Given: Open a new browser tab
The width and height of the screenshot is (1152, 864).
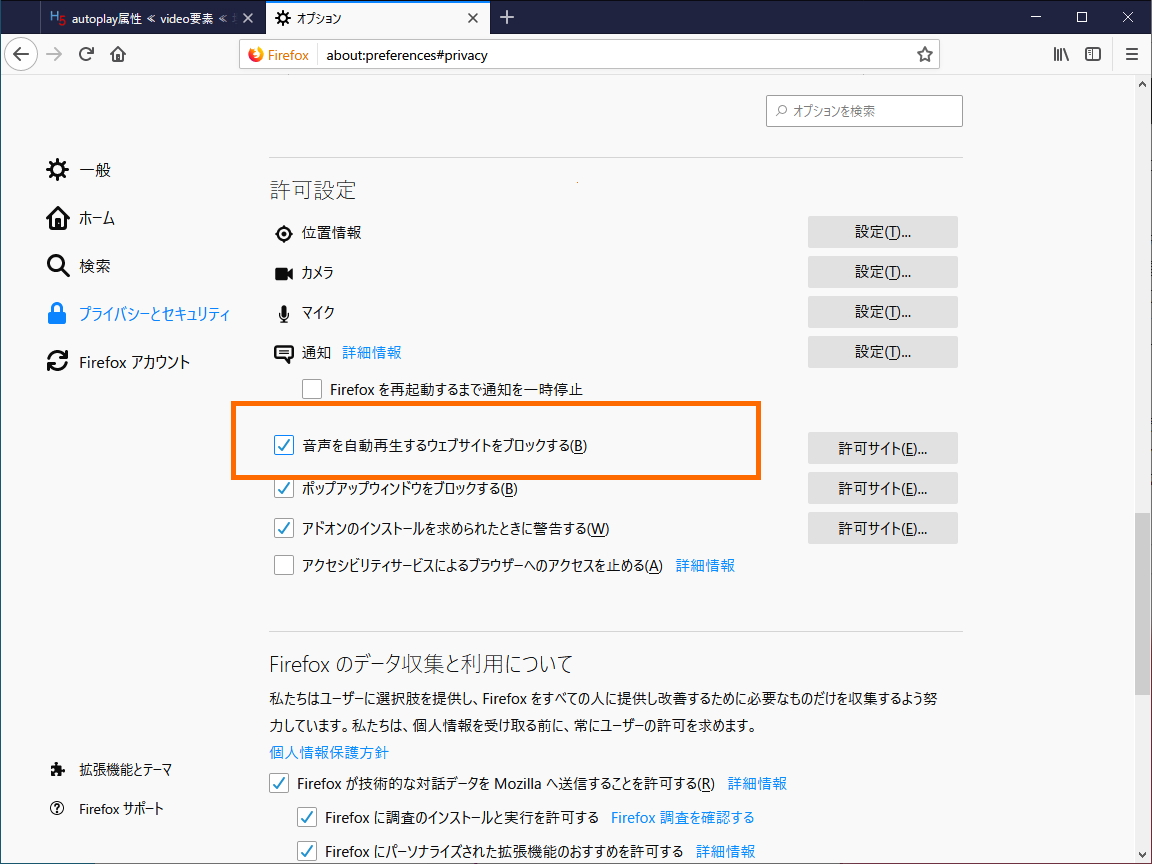Looking at the screenshot, I should [506, 17].
